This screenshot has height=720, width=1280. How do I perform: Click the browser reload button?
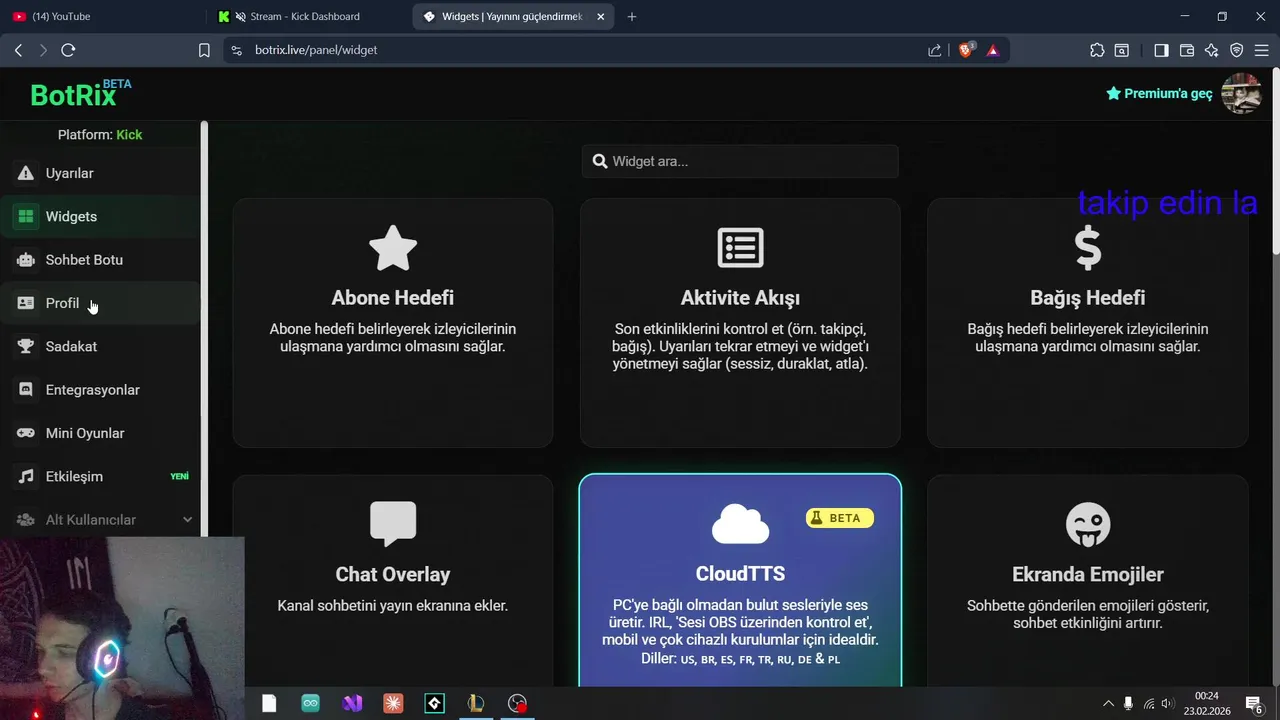point(68,50)
